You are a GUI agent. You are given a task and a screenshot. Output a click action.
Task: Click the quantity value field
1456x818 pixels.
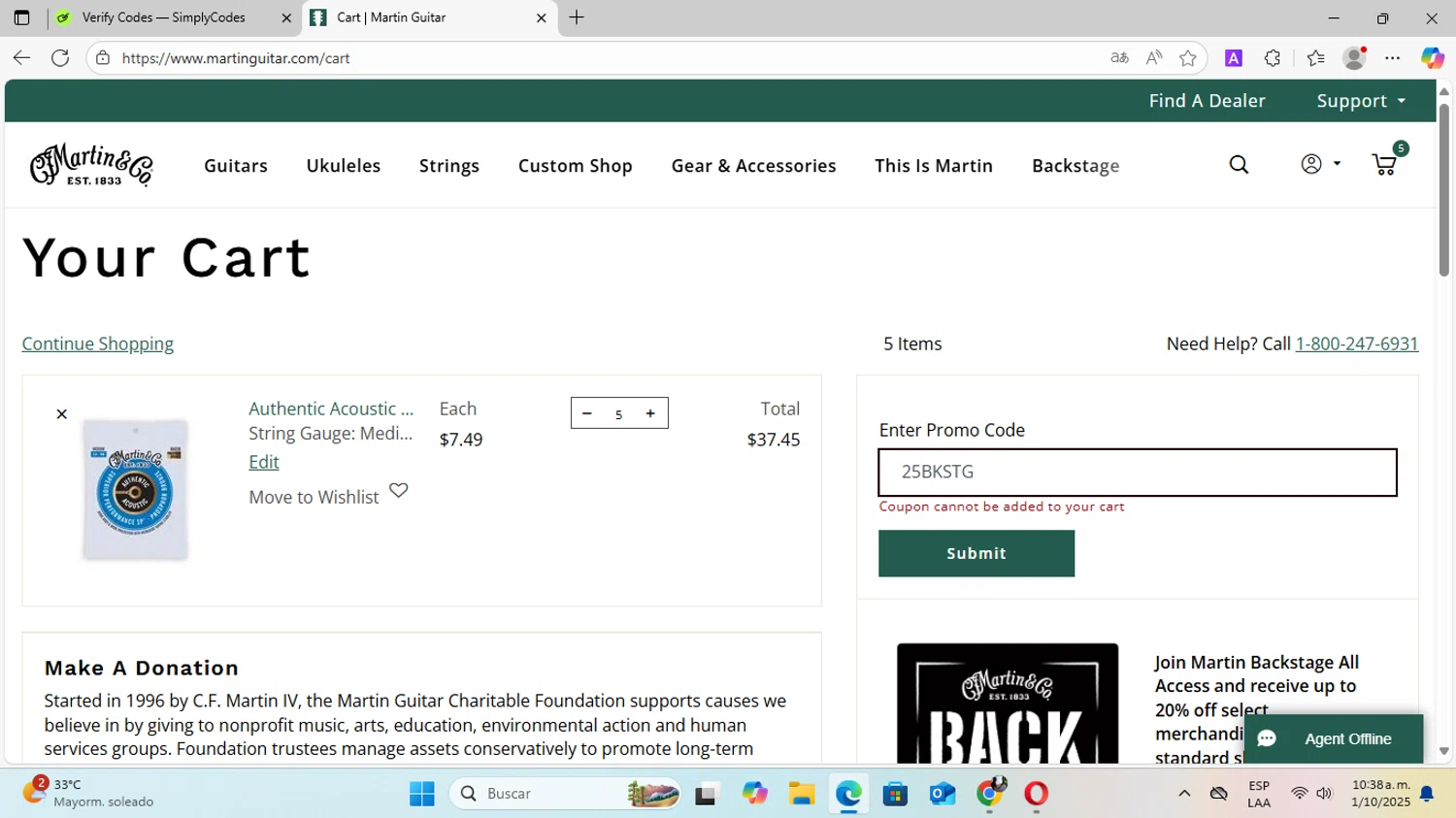618,414
